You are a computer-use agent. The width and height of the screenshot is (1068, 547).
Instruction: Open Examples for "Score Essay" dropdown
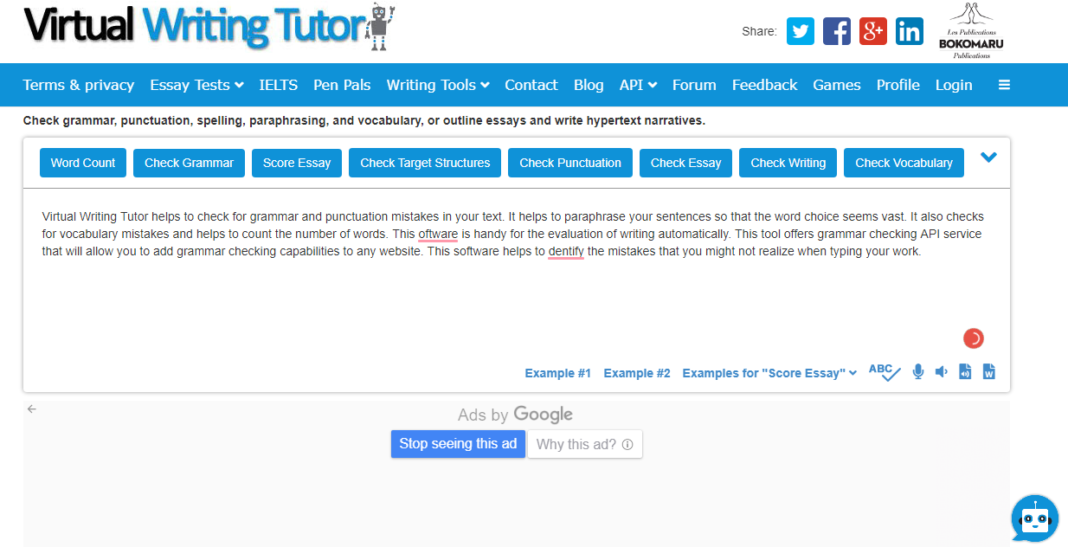(x=770, y=373)
